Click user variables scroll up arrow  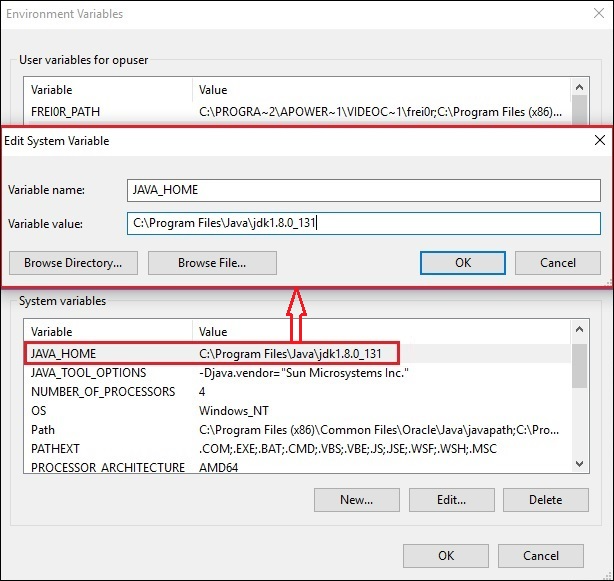pos(580,87)
